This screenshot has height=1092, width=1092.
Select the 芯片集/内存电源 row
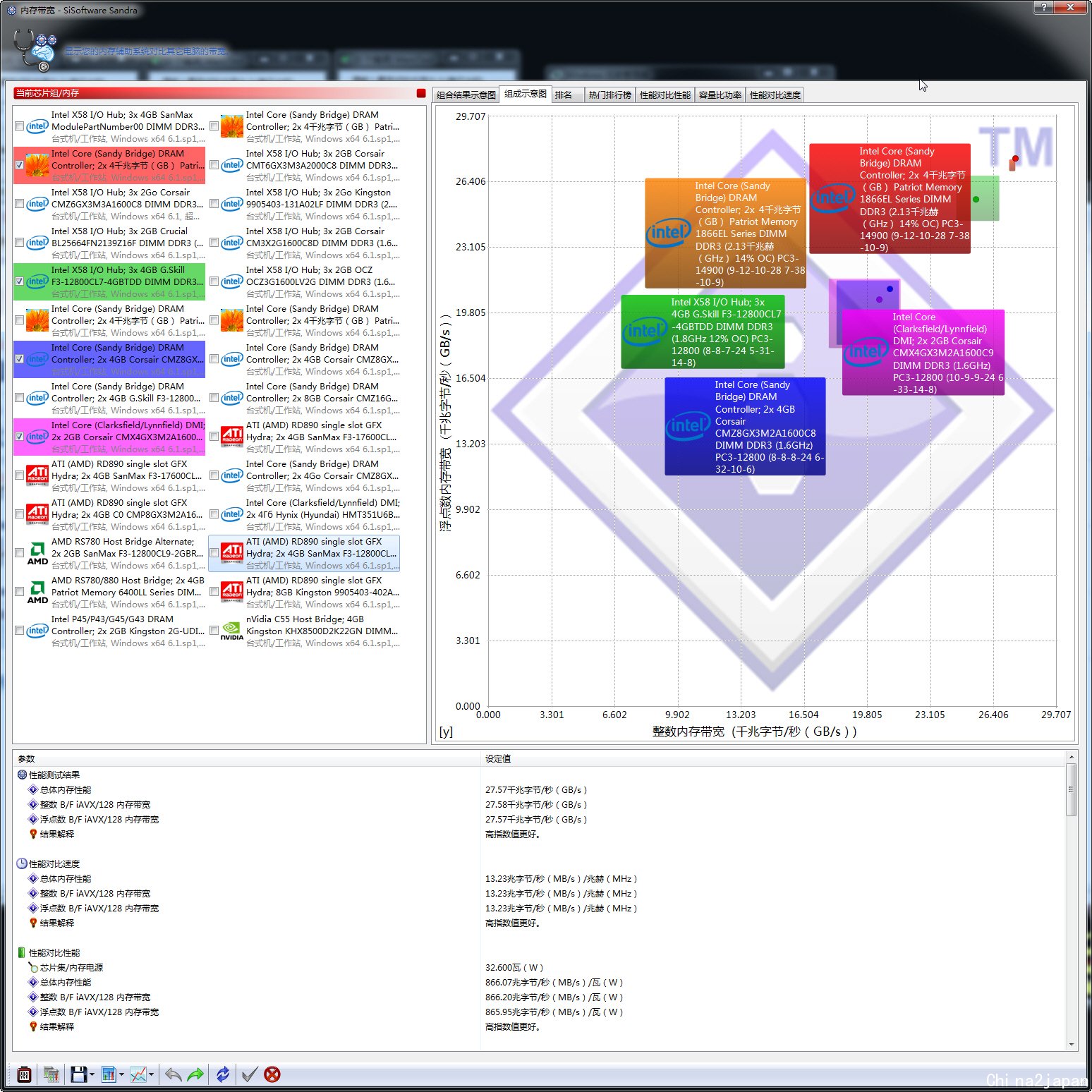pyautogui.click(x=71, y=967)
